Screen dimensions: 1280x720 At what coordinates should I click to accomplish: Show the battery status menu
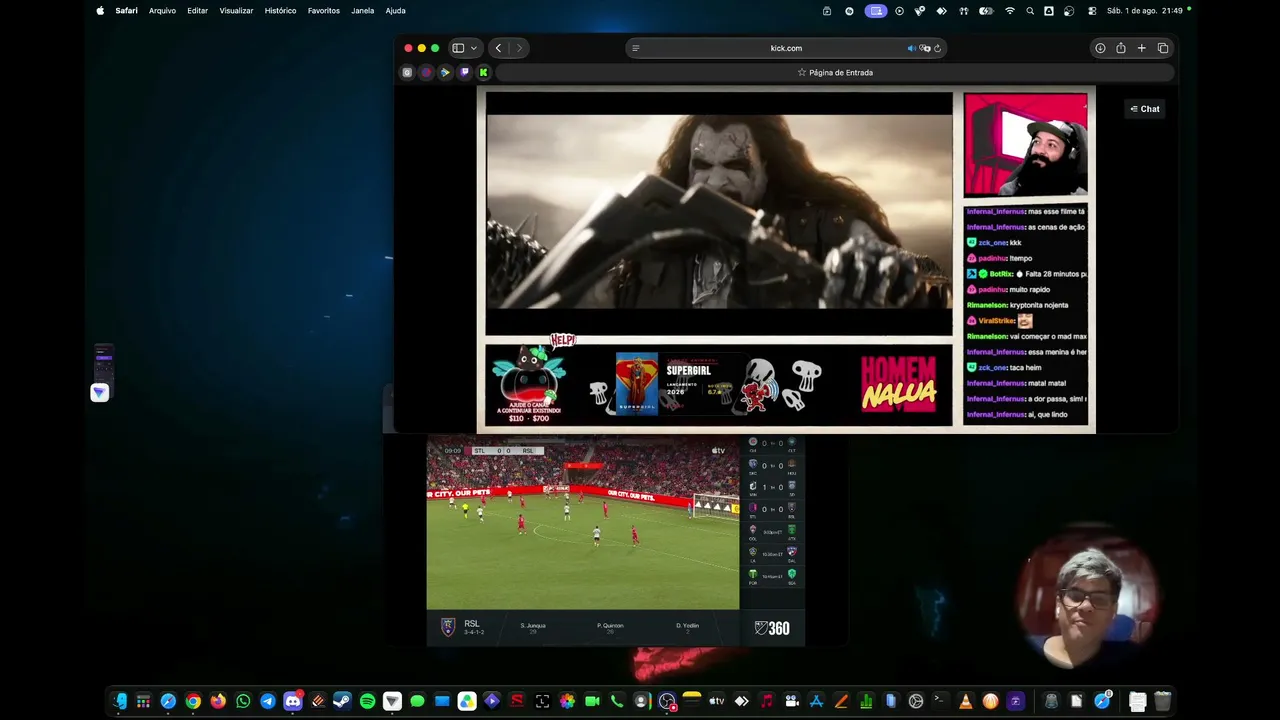(986, 11)
